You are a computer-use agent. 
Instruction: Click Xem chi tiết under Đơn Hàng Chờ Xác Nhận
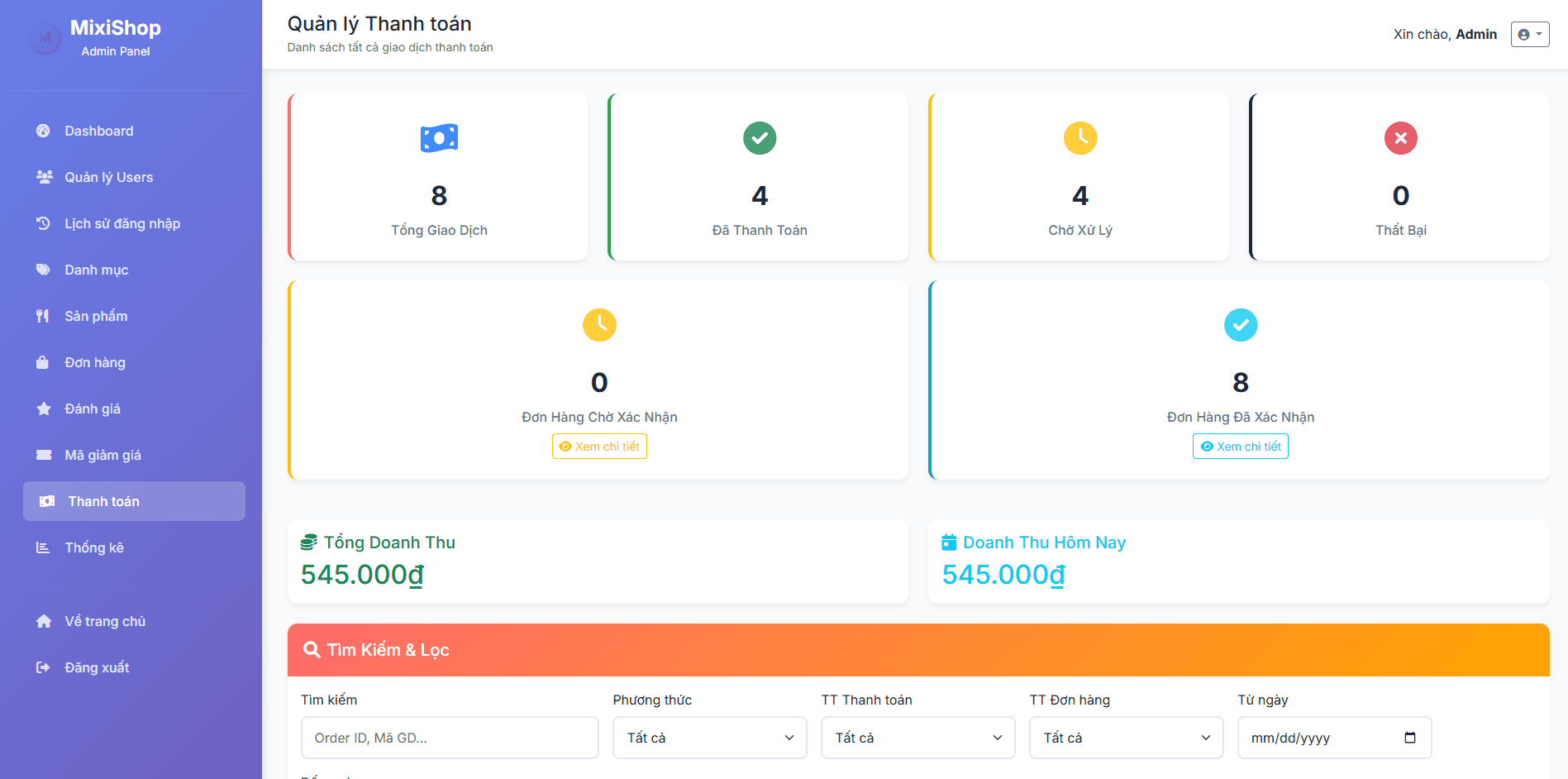(599, 447)
